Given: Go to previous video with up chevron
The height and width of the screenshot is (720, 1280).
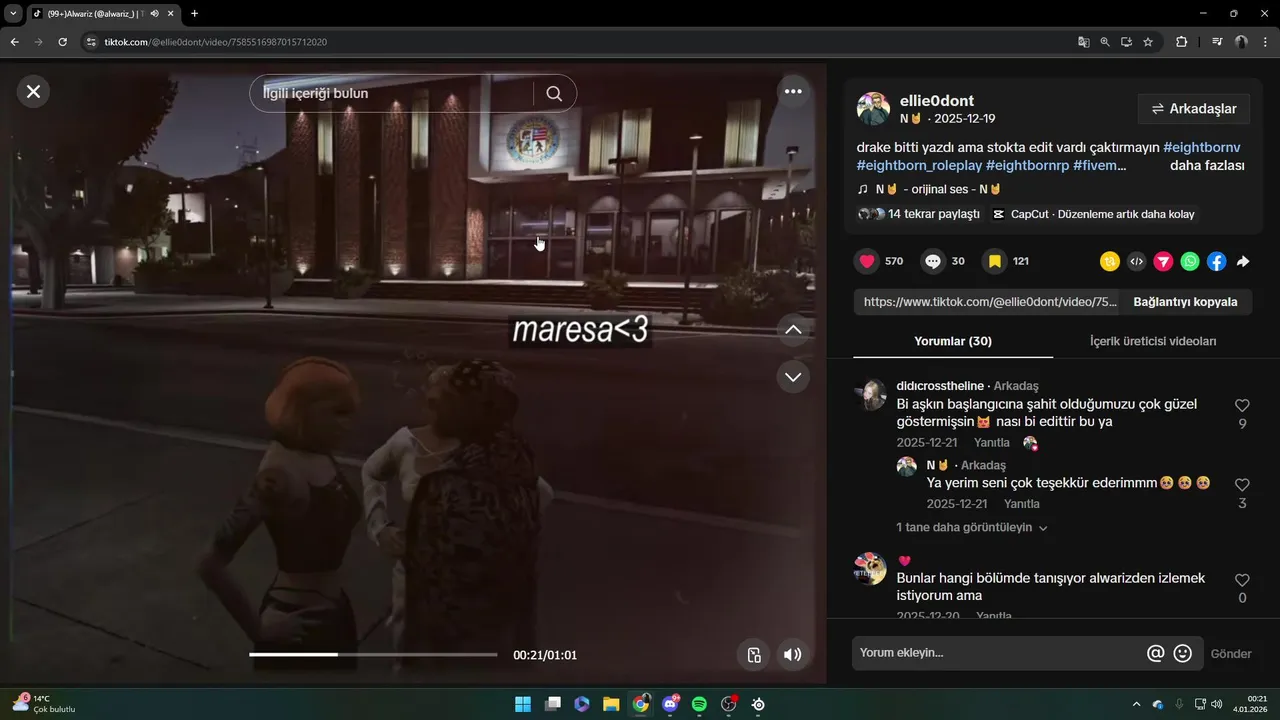Looking at the screenshot, I should coord(793,330).
